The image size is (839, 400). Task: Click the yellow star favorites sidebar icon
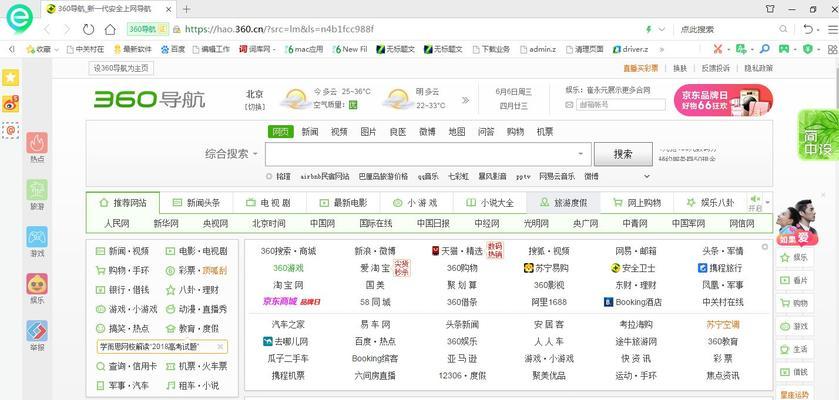tap(11, 78)
